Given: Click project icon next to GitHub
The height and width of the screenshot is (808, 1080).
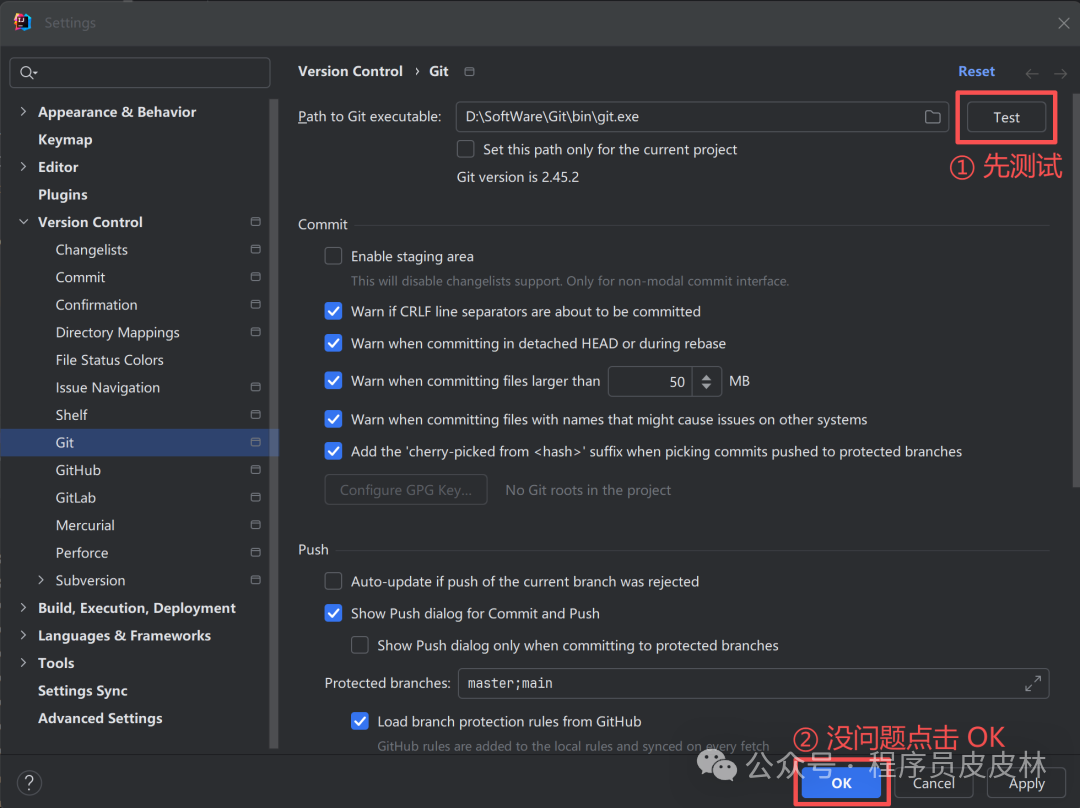Looking at the screenshot, I should tap(256, 470).
